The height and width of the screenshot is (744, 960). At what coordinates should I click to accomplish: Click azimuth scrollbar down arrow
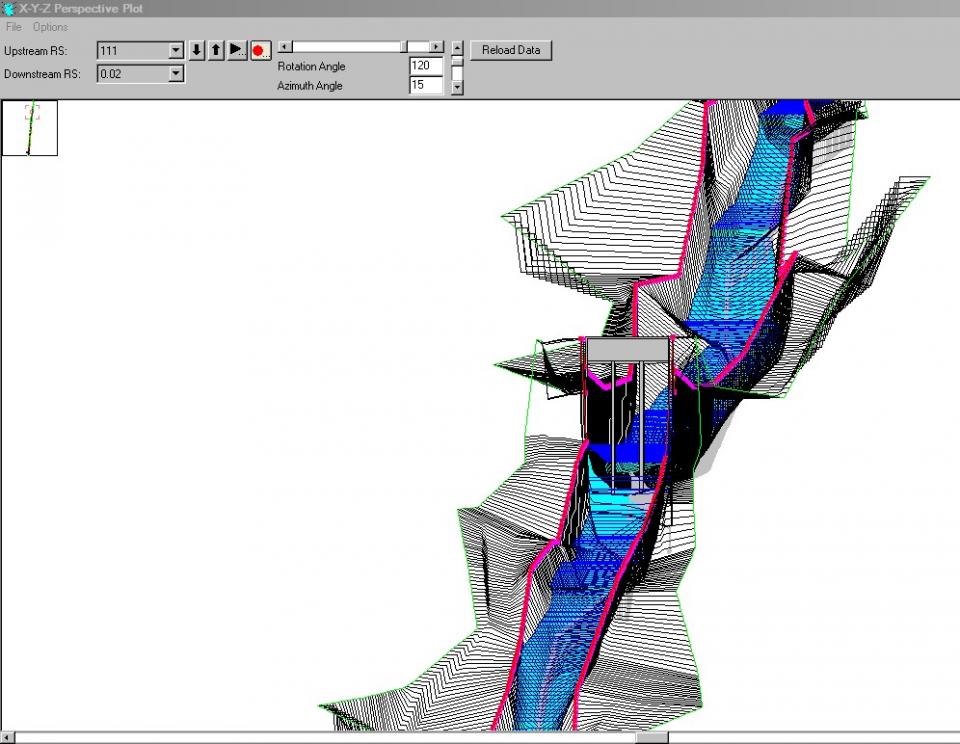coord(457,88)
